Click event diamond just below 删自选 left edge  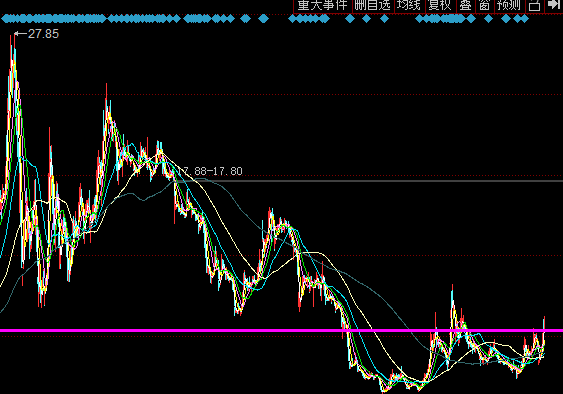click(x=350, y=19)
